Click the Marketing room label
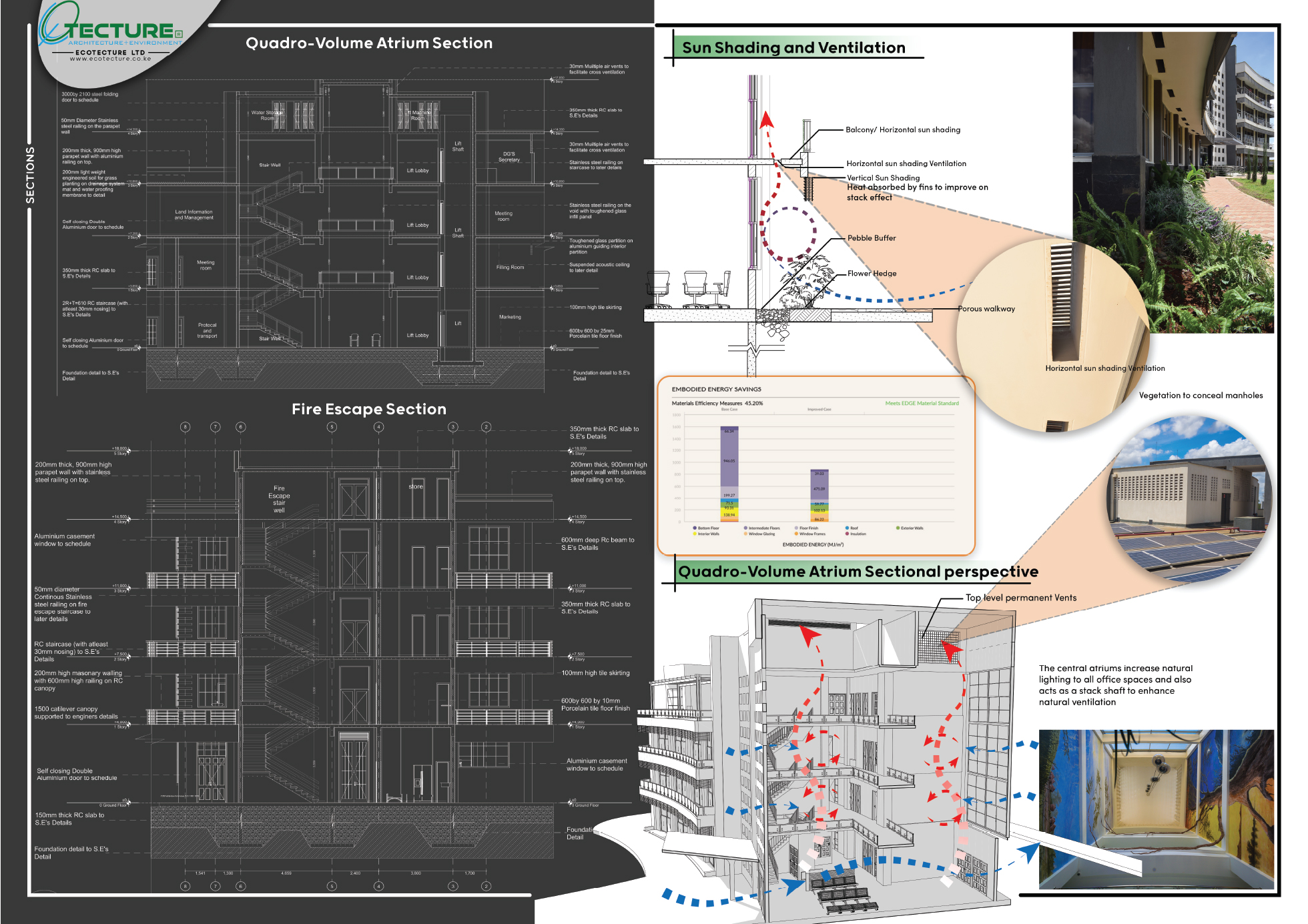The image size is (1308, 924). (x=511, y=317)
